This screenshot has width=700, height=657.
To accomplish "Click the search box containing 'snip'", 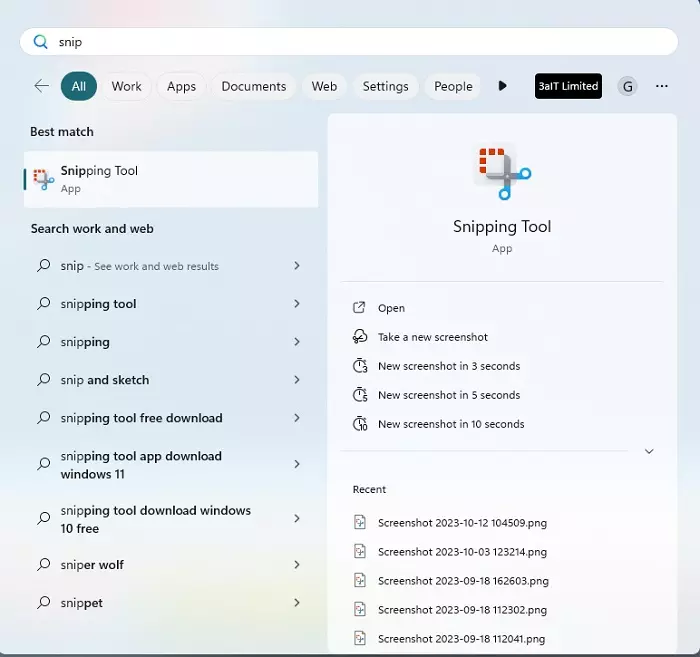I will (x=349, y=42).
